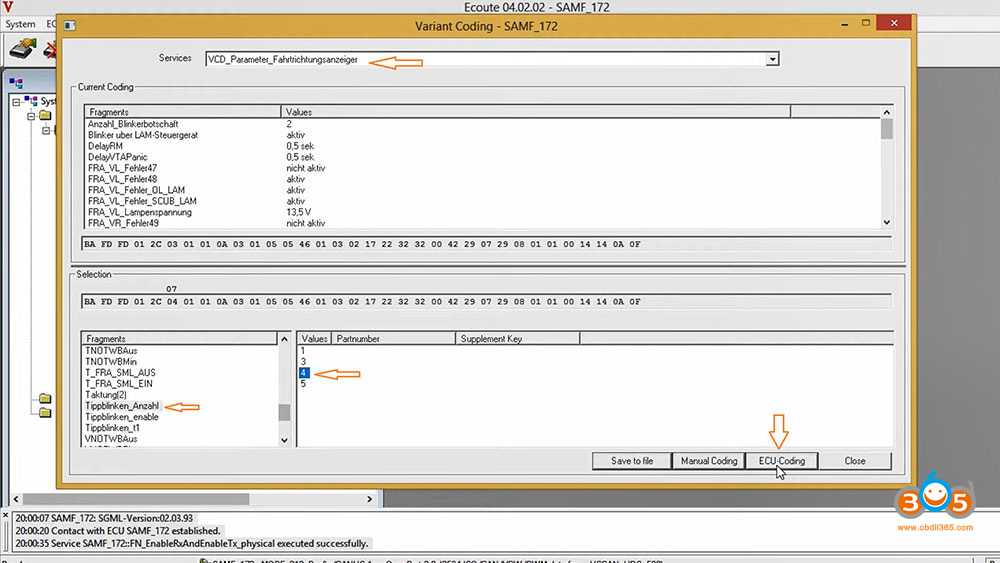The image size is (1000, 563).
Task: Choose value 5 in the Values list
Action: pos(304,384)
